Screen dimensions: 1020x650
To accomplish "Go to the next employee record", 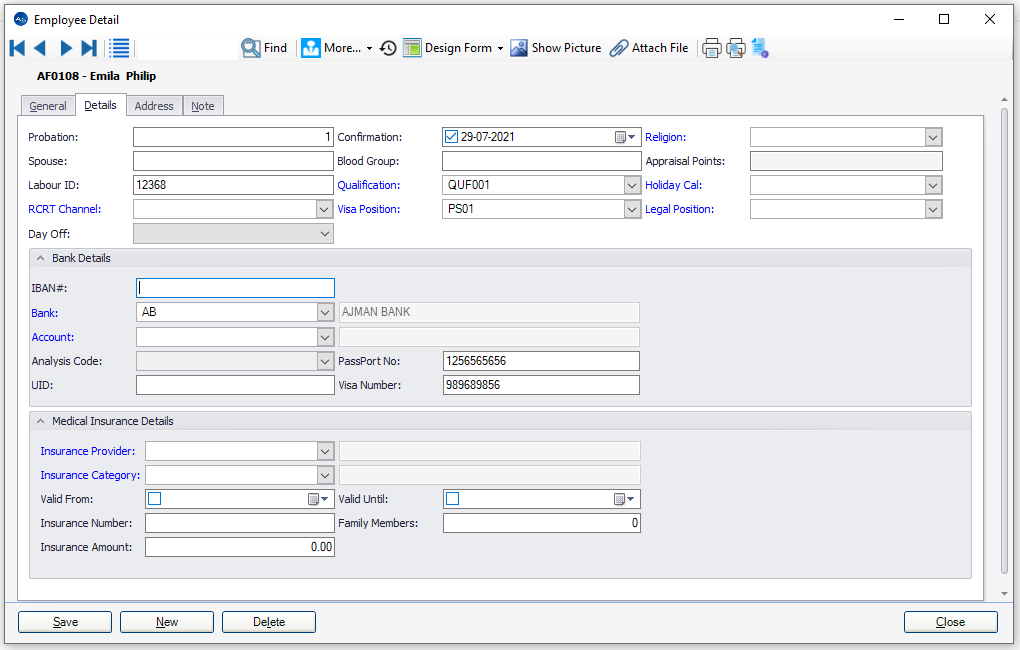I will [x=65, y=47].
